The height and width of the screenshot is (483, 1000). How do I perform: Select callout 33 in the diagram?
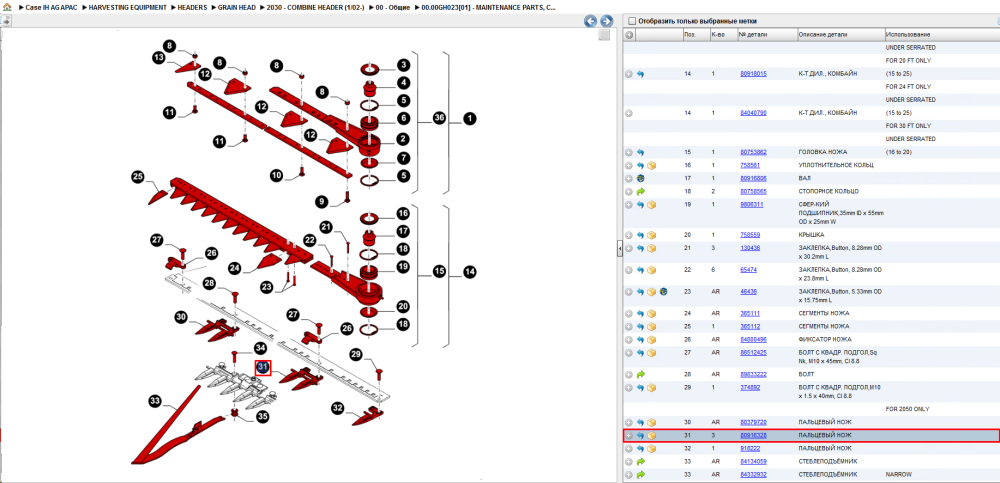pyautogui.click(x=155, y=401)
